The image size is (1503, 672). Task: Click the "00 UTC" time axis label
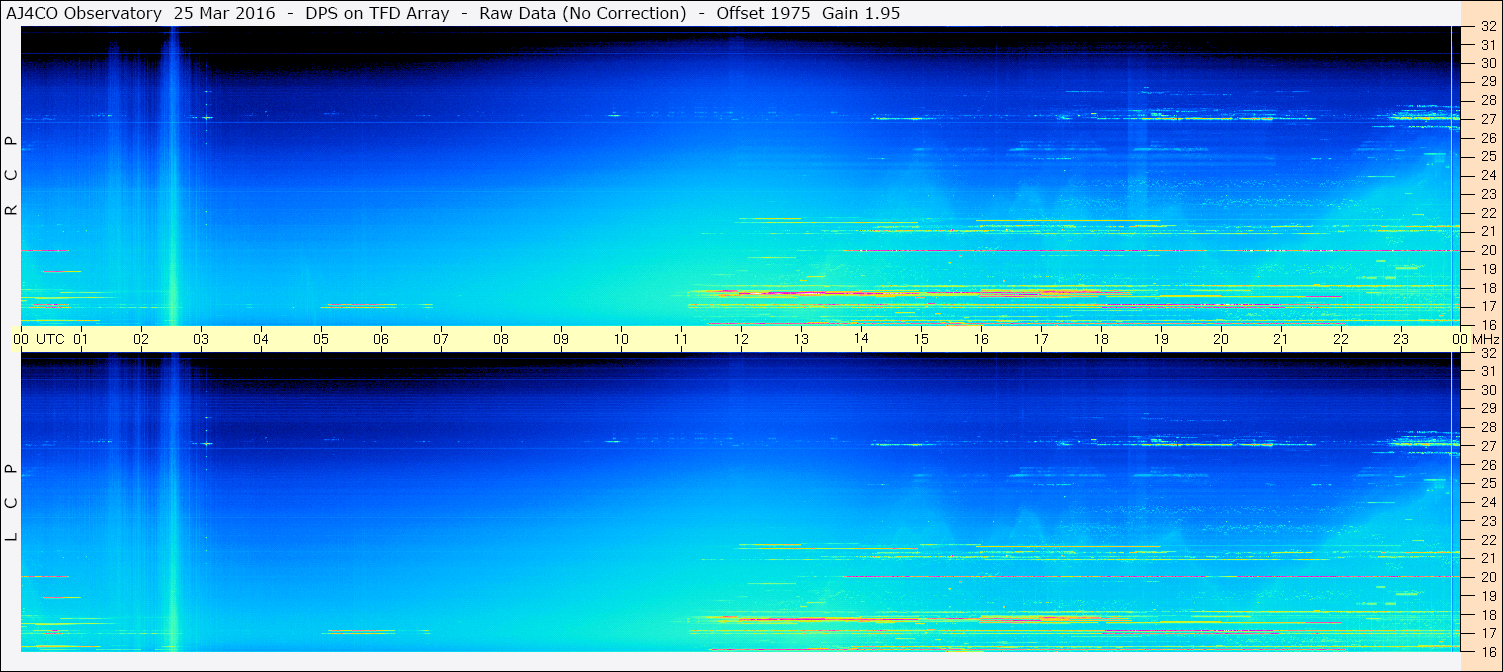point(39,339)
